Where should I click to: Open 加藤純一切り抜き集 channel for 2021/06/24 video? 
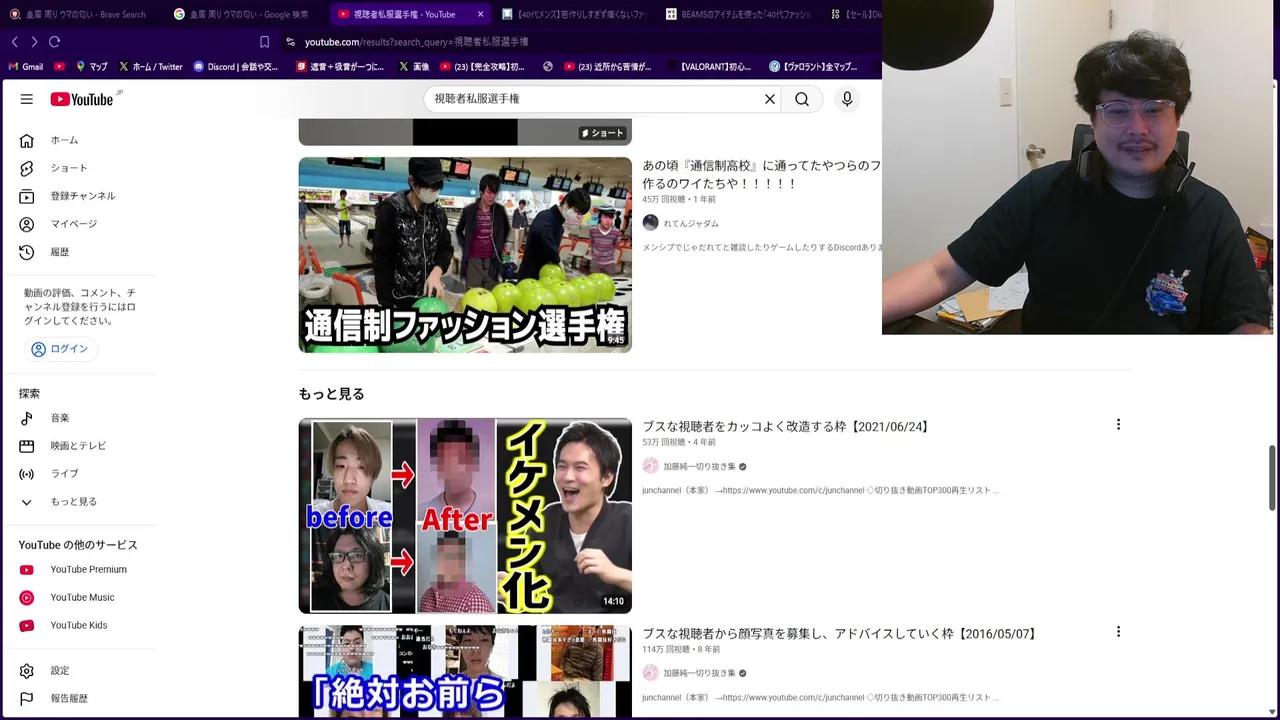[699, 466]
